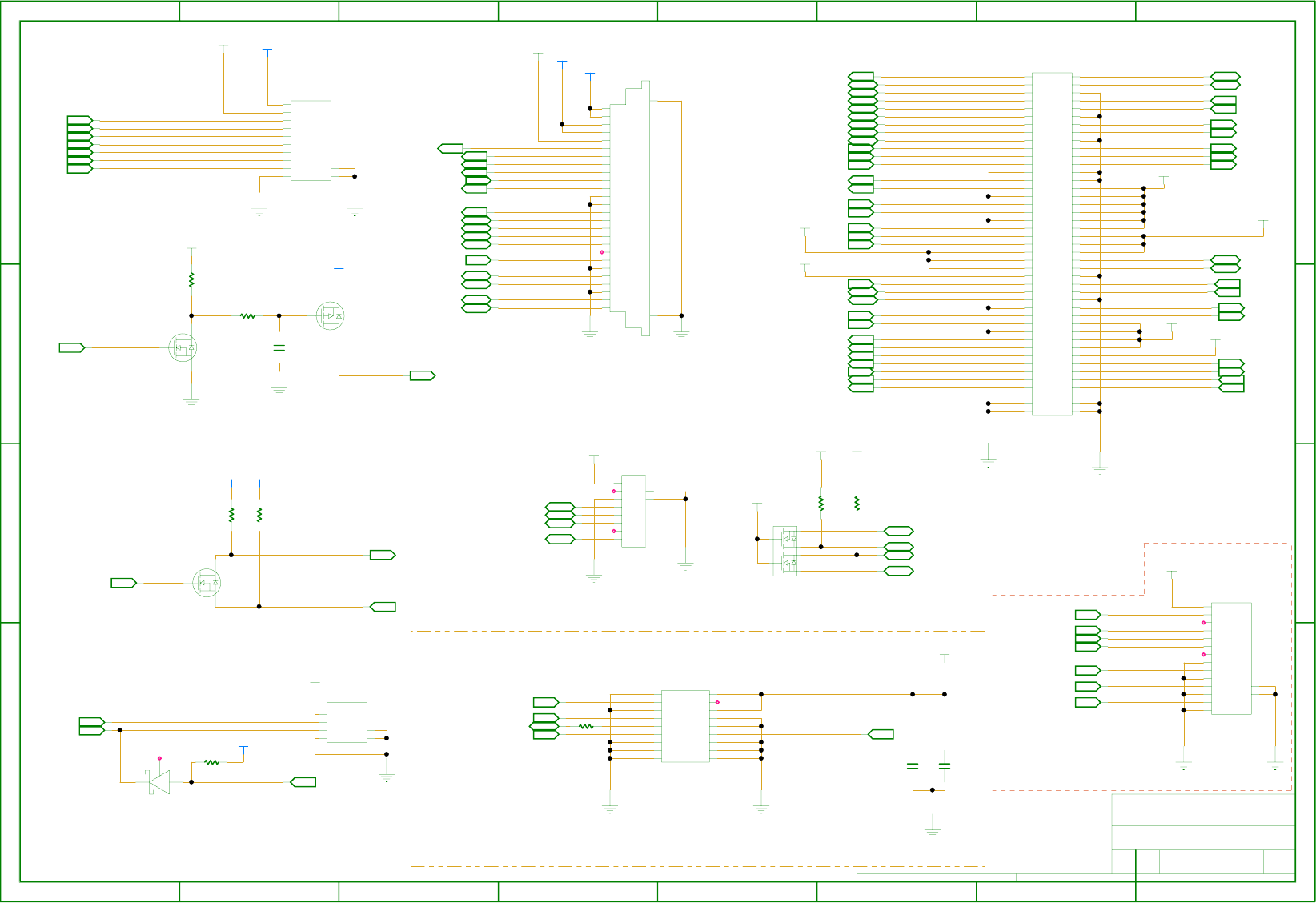1316x903 pixels.
Task: Select the red dashed group outline
Action: pyautogui.click(x=1142, y=667)
